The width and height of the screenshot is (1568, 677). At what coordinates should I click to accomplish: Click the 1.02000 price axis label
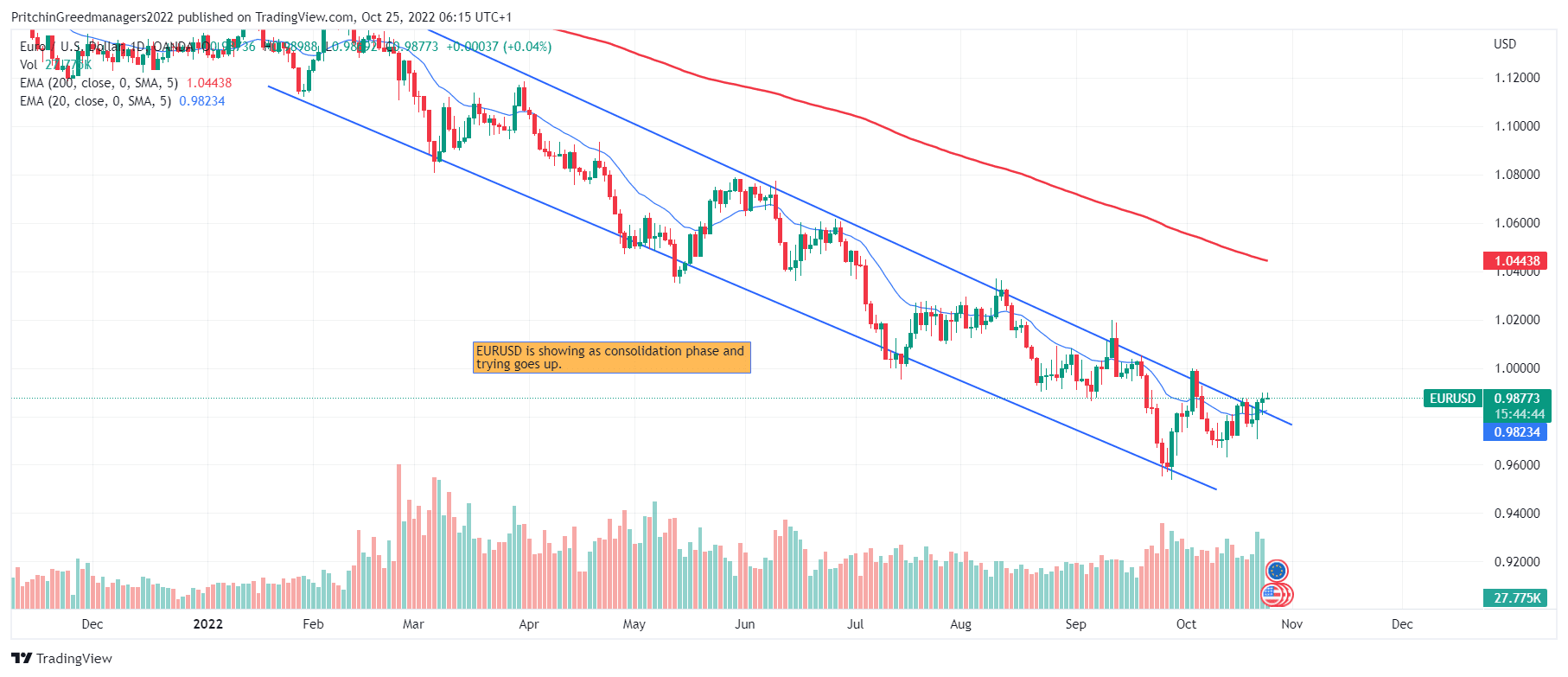click(x=1517, y=320)
